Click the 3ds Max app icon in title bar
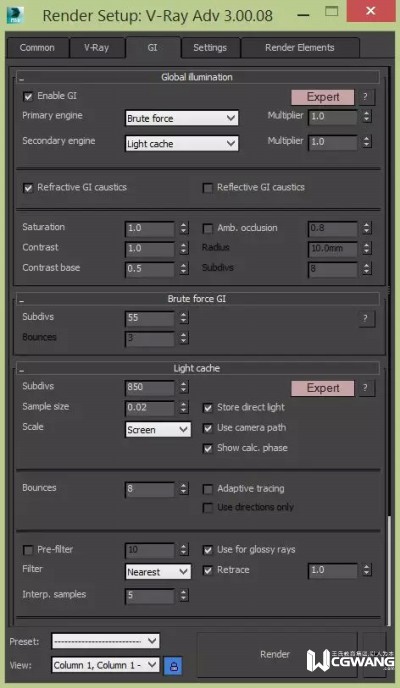This screenshot has width=400, height=688. [15, 14]
